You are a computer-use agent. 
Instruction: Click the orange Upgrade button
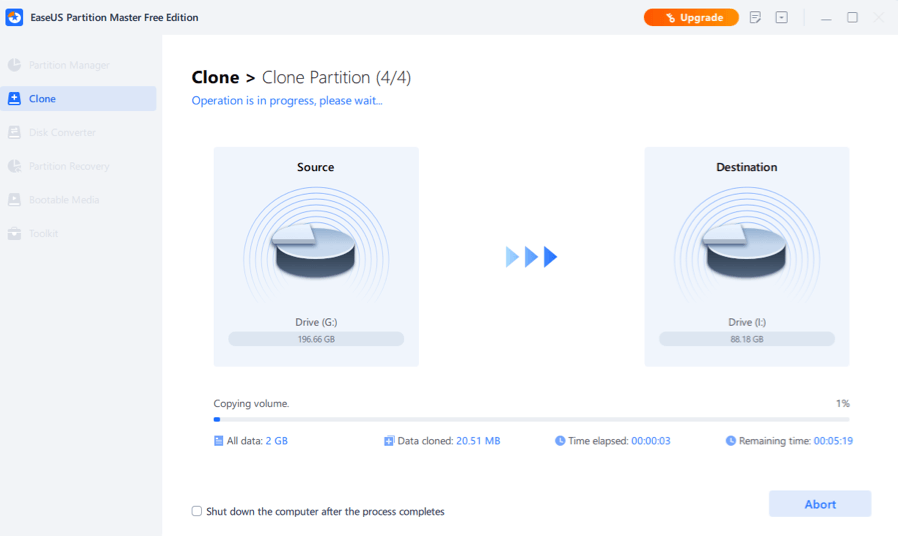(691, 18)
